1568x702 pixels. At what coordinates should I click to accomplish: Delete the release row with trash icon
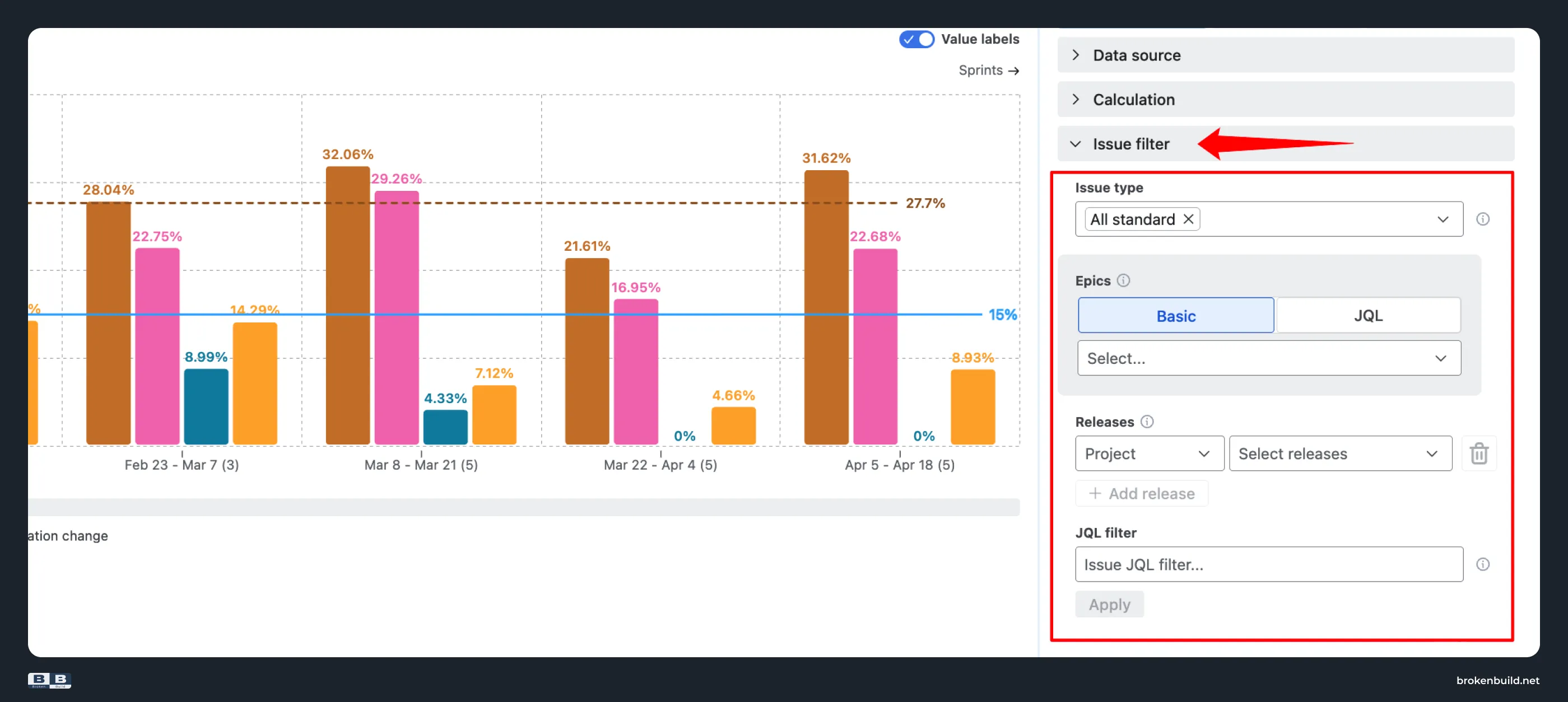[1479, 453]
